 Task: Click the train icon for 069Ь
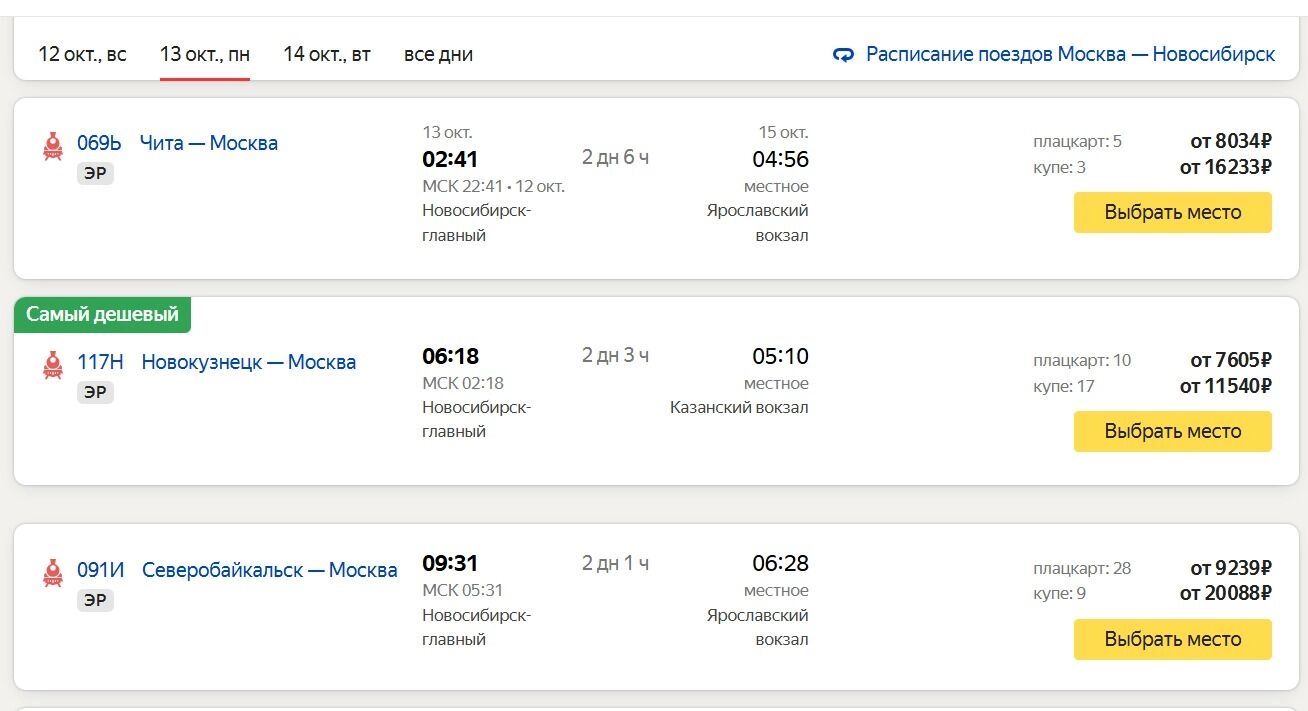point(53,146)
